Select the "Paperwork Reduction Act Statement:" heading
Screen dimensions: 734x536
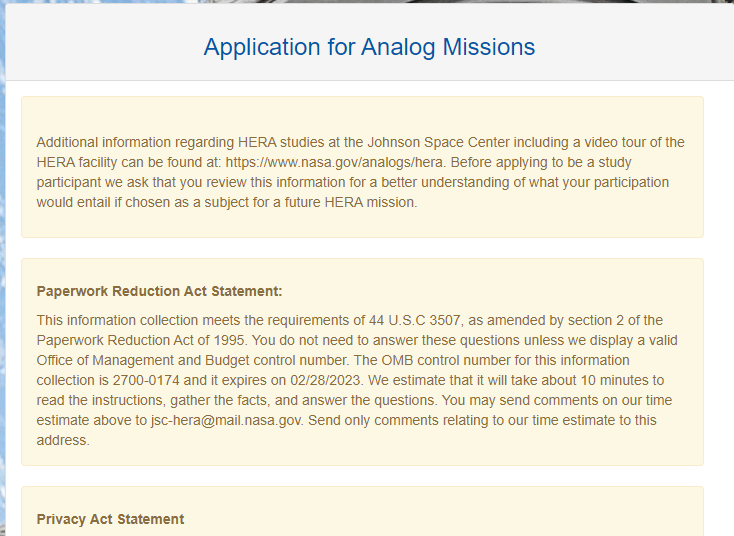click(x=160, y=291)
